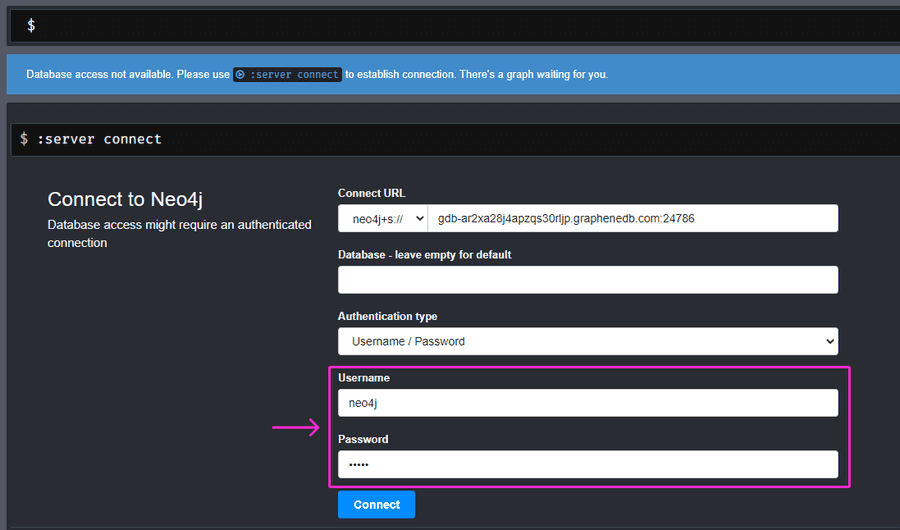900x530 pixels.
Task: Click the blue Connect button
Action: tap(376, 504)
